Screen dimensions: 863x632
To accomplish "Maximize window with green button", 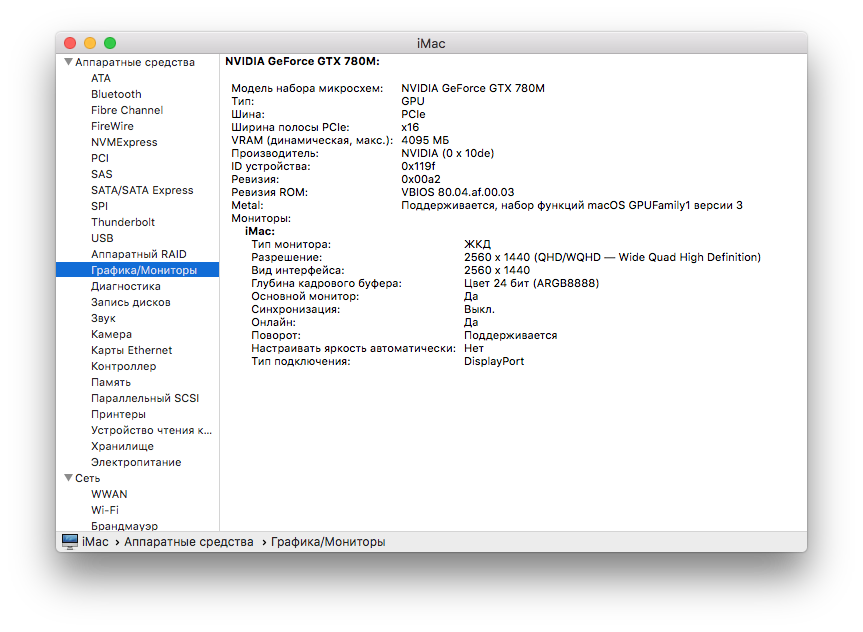I will coord(110,43).
